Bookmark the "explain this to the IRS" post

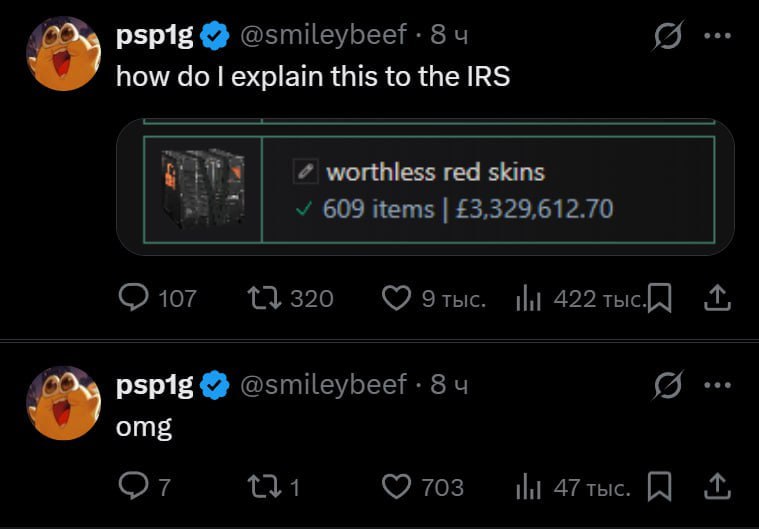[x=658, y=297]
